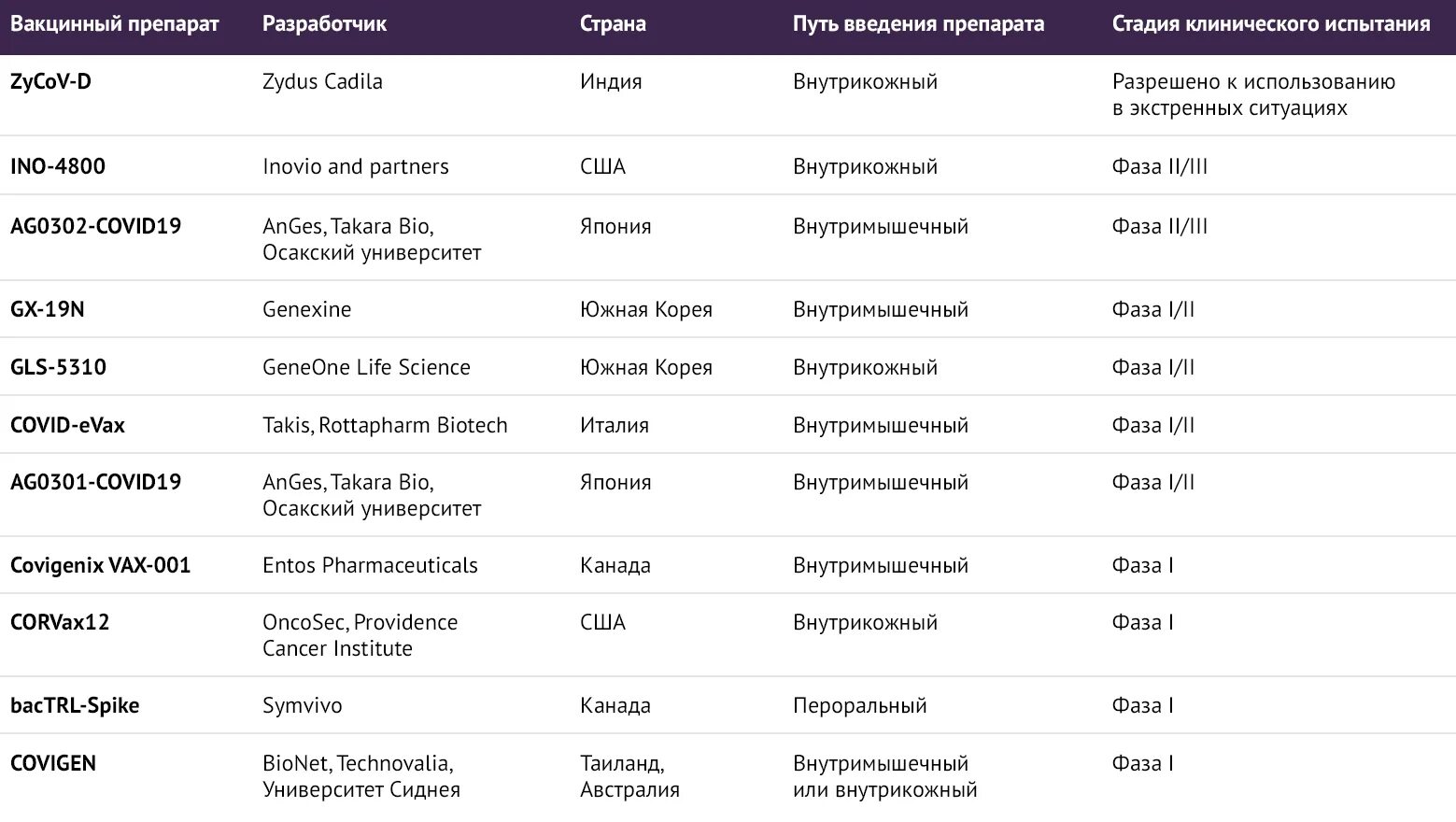Viewport: 1456px width, 822px height.
Task: Click the 'Разработчик' column header
Action: [324, 24]
